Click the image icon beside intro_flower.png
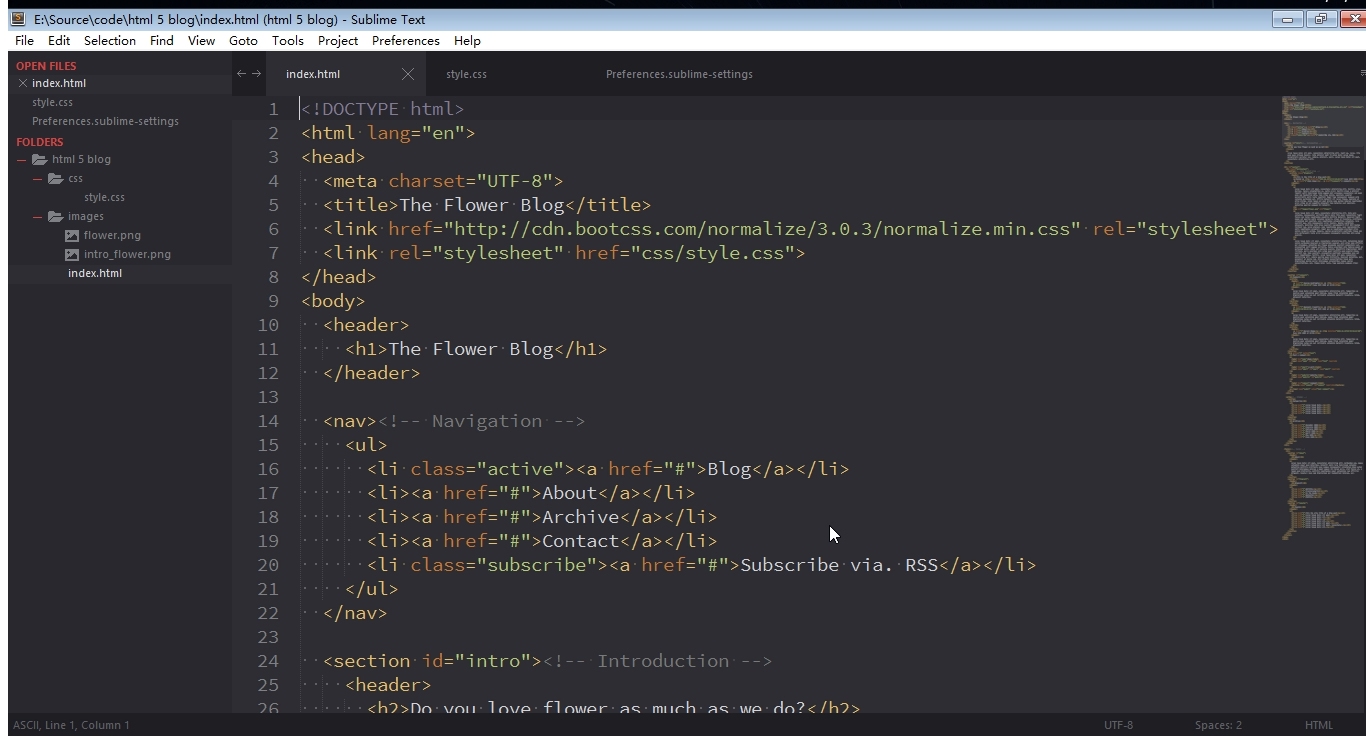 coord(72,254)
